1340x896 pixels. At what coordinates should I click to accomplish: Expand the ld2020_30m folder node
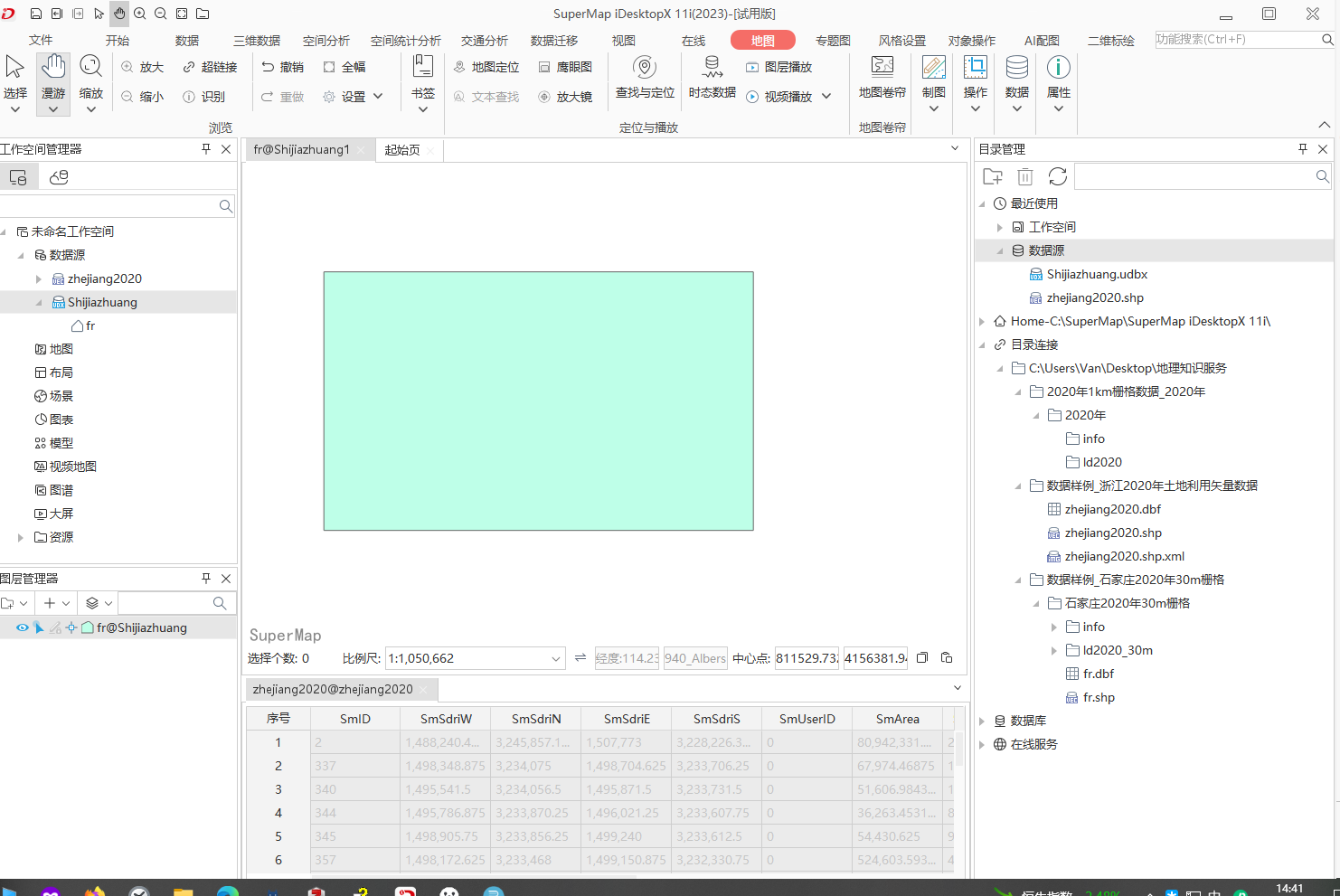pos(1054,650)
